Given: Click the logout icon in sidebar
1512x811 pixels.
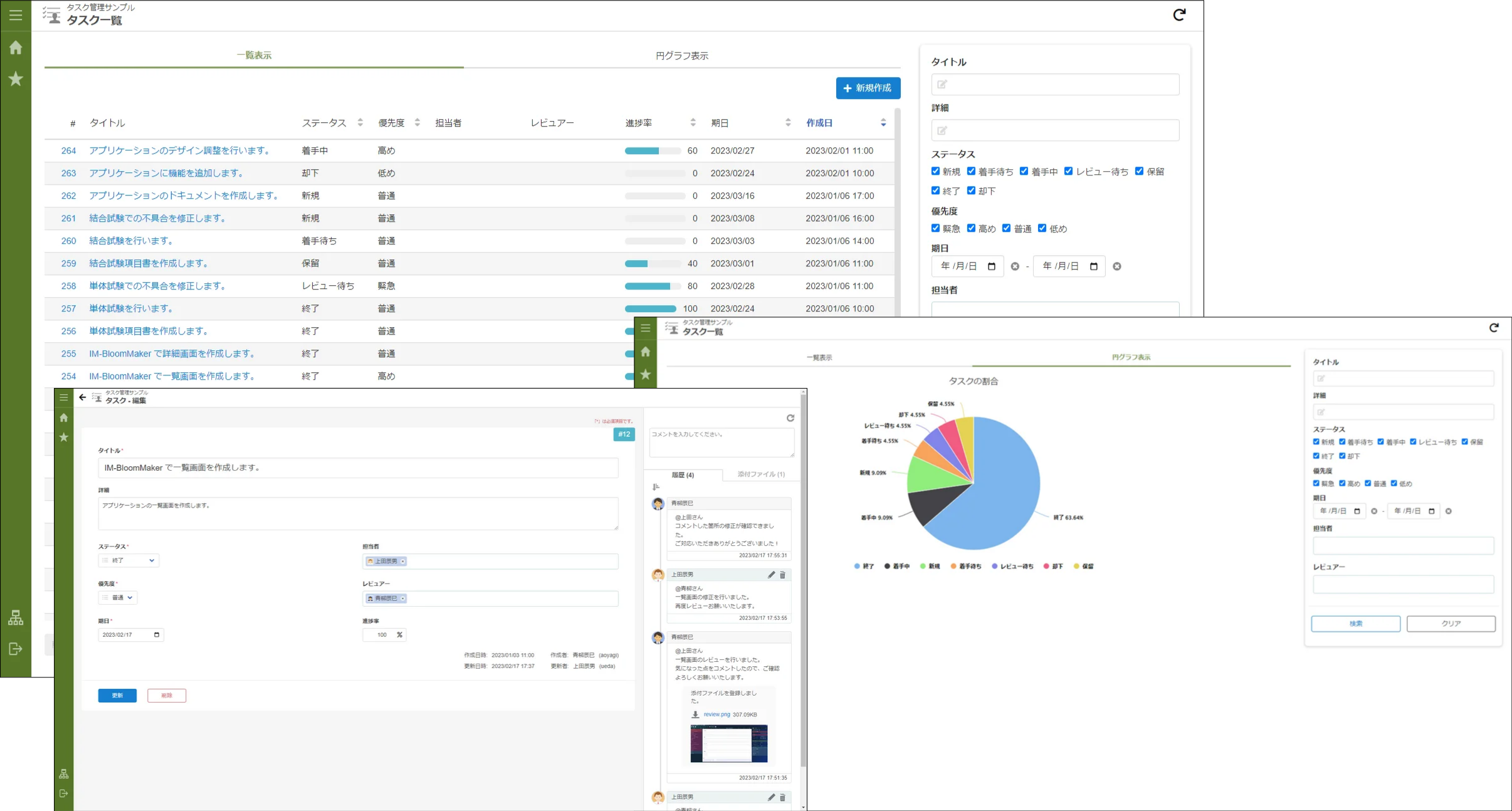Looking at the screenshot, I should [16, 649].
